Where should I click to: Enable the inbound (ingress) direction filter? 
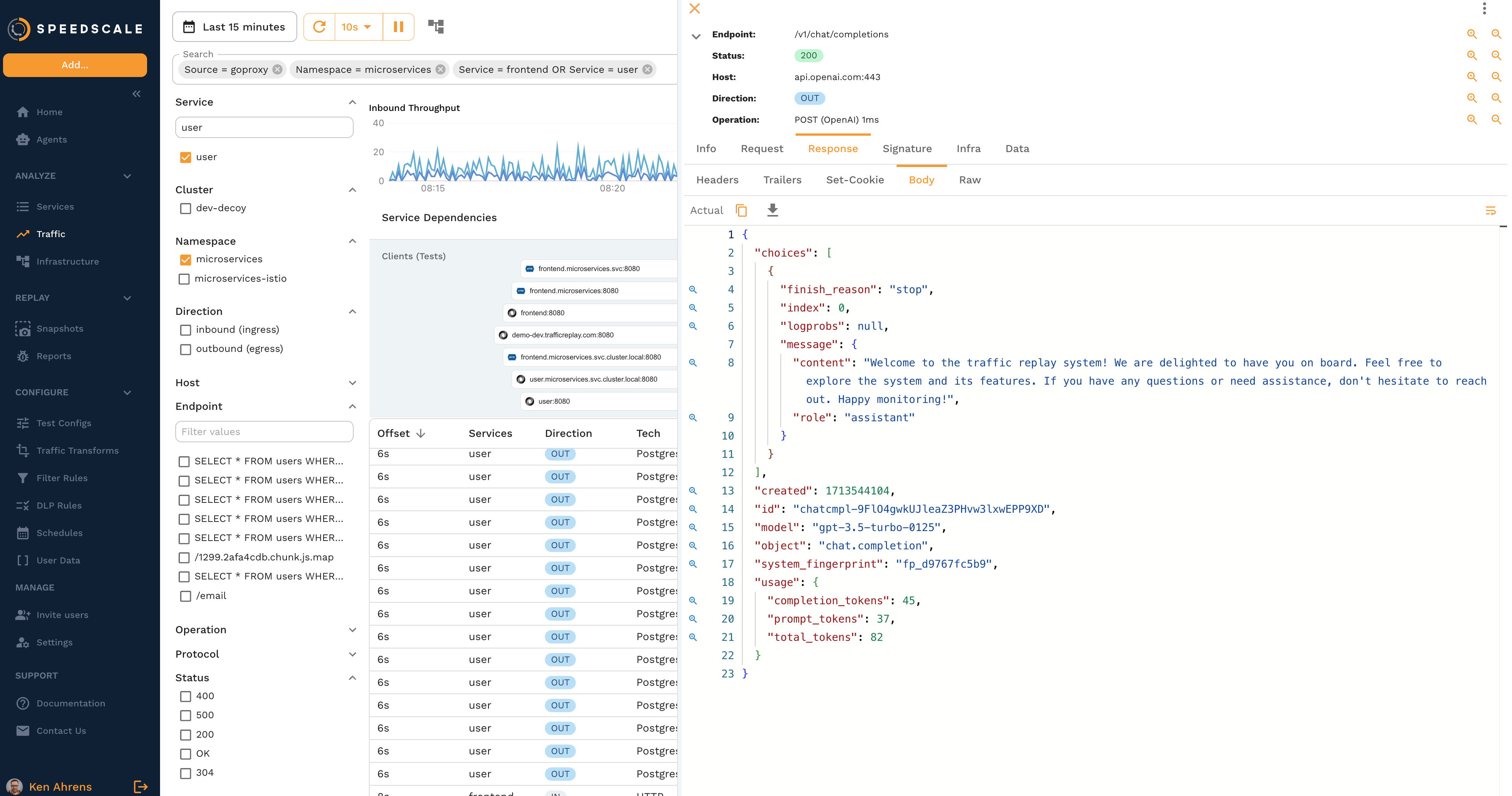coord(186,330)
